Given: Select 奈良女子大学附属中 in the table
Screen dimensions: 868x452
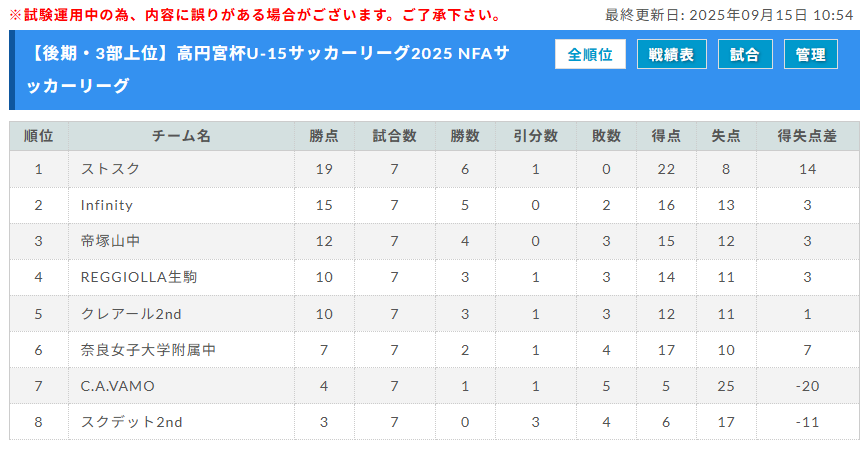Looking at the screenshot, I should [x=148, y=350].
